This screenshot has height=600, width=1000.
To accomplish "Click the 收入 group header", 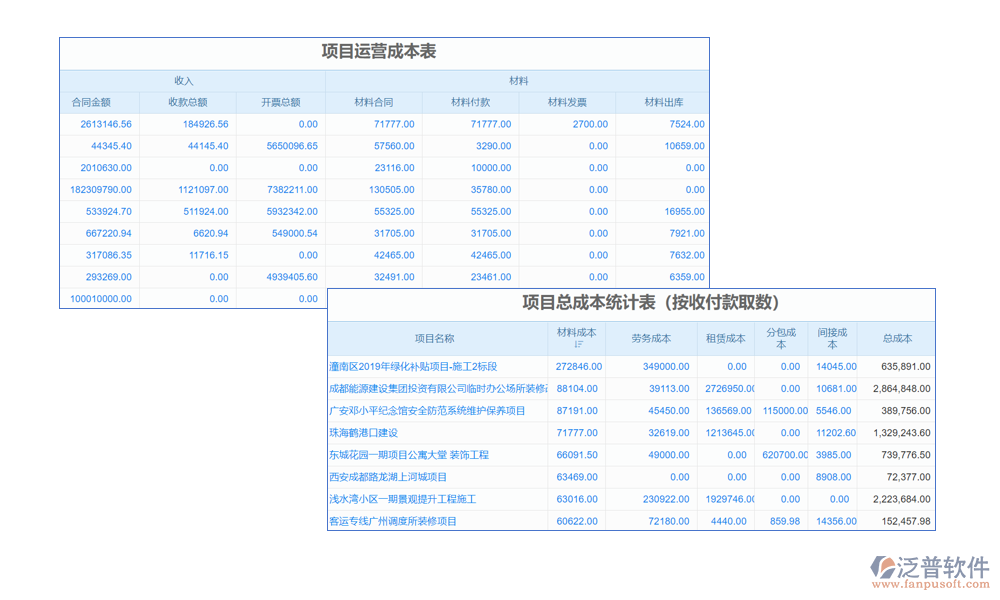I will [184, 80].
